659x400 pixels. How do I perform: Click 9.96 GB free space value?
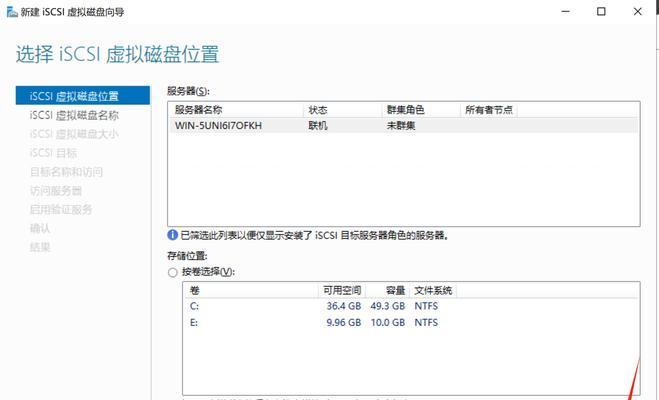344,322
